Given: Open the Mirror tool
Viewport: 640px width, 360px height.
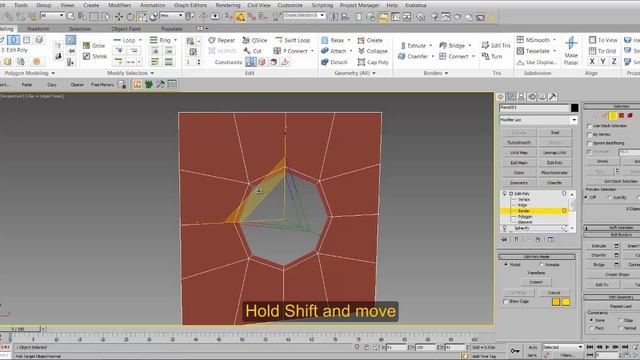Looking at the screenshot, I should tap(333, 17).
